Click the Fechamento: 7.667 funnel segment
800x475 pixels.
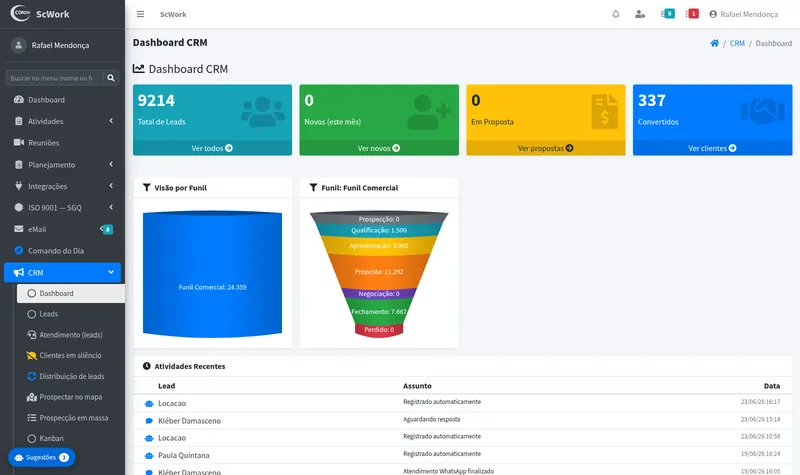(379, 311)
